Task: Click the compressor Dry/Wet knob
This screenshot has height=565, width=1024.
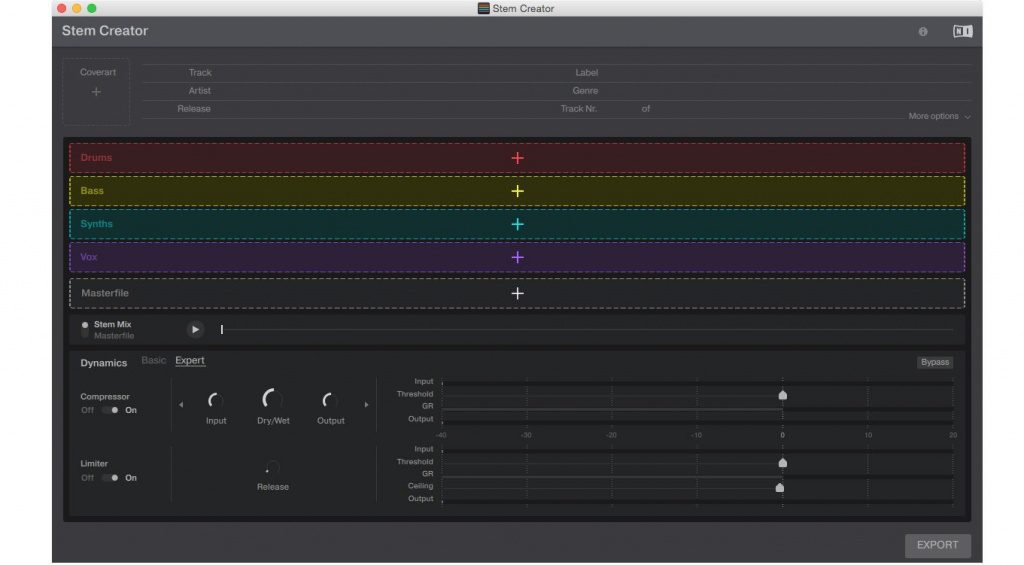Action: tap(272, 398)
